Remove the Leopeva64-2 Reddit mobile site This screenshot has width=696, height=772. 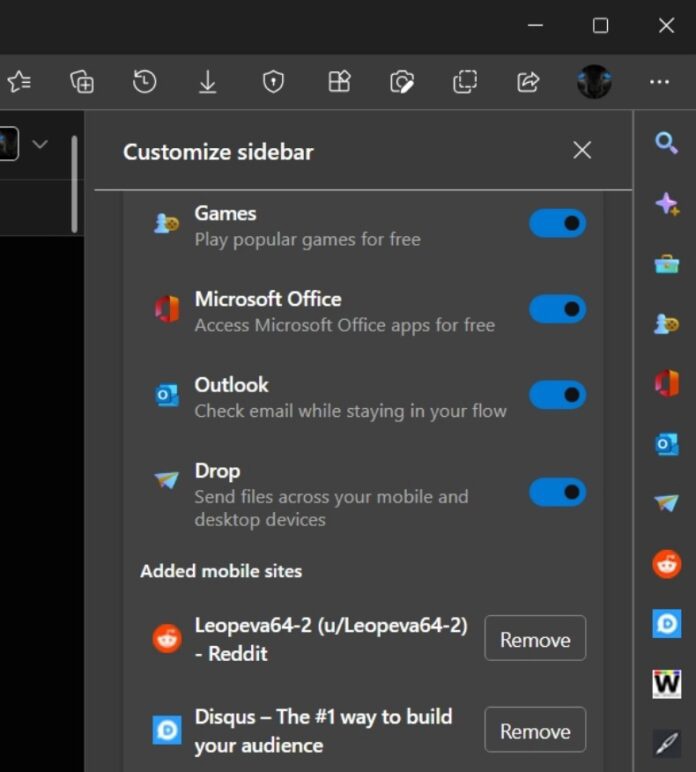(535, 639)
